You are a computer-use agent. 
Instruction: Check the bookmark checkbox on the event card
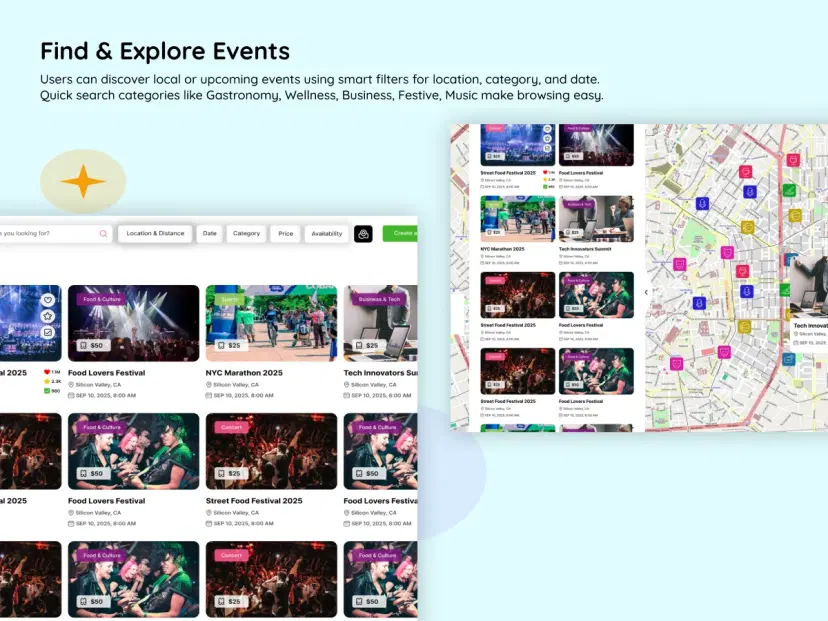(x=47, y=331)
